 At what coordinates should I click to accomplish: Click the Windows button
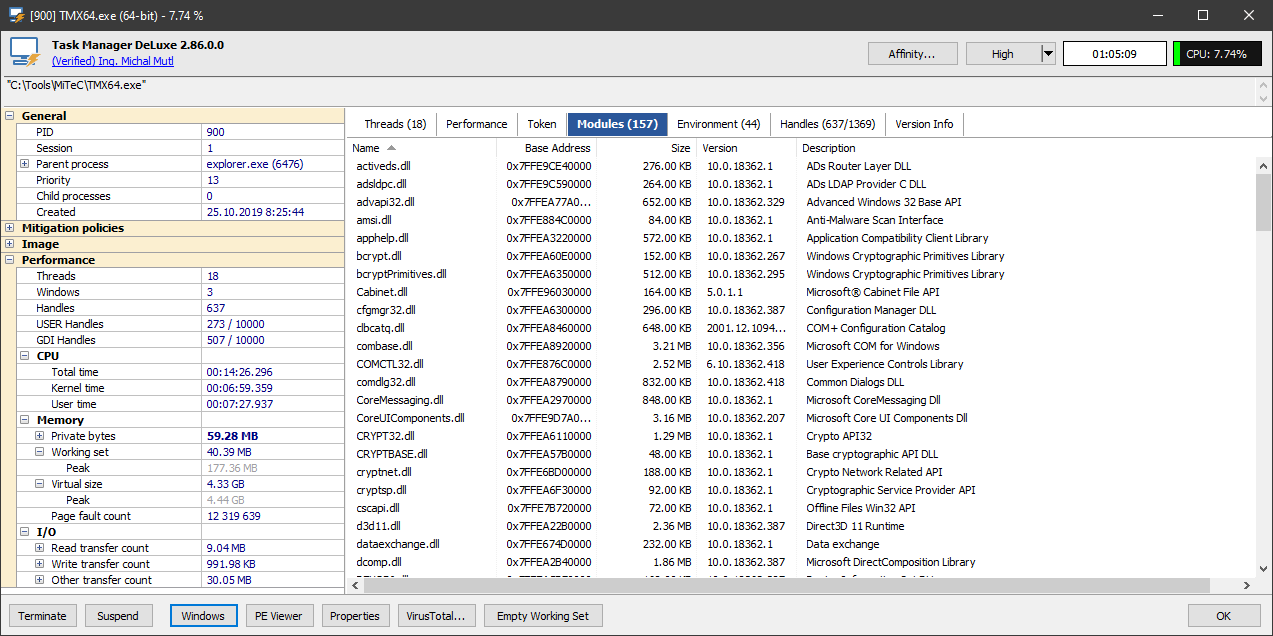pos(203,616)
